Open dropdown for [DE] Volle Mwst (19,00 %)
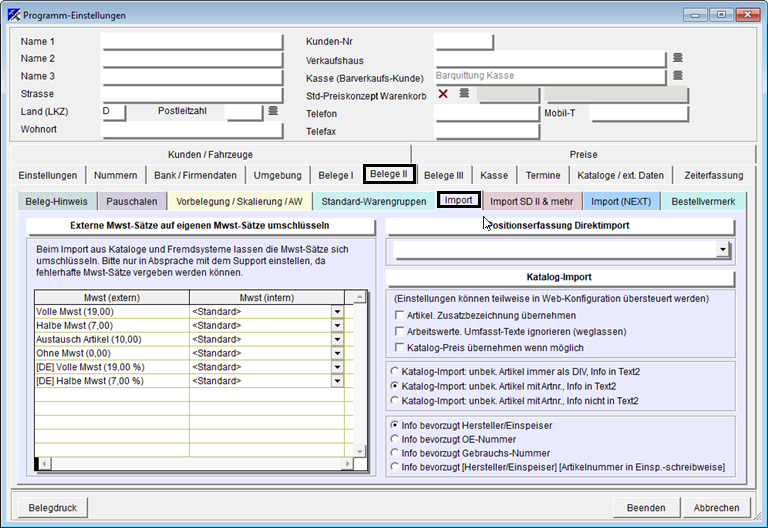 tap(337, 367)
